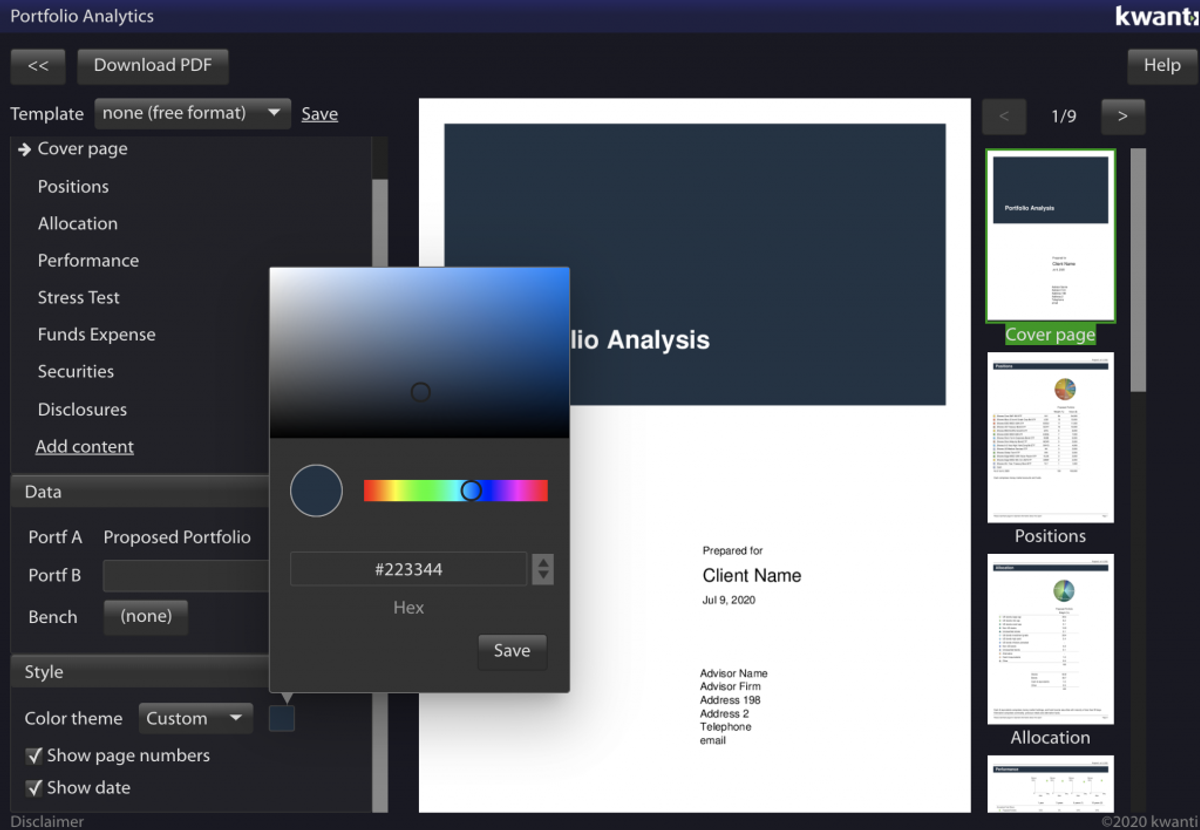Select the Securities section

pyautogui.click(x=76, y=372)
